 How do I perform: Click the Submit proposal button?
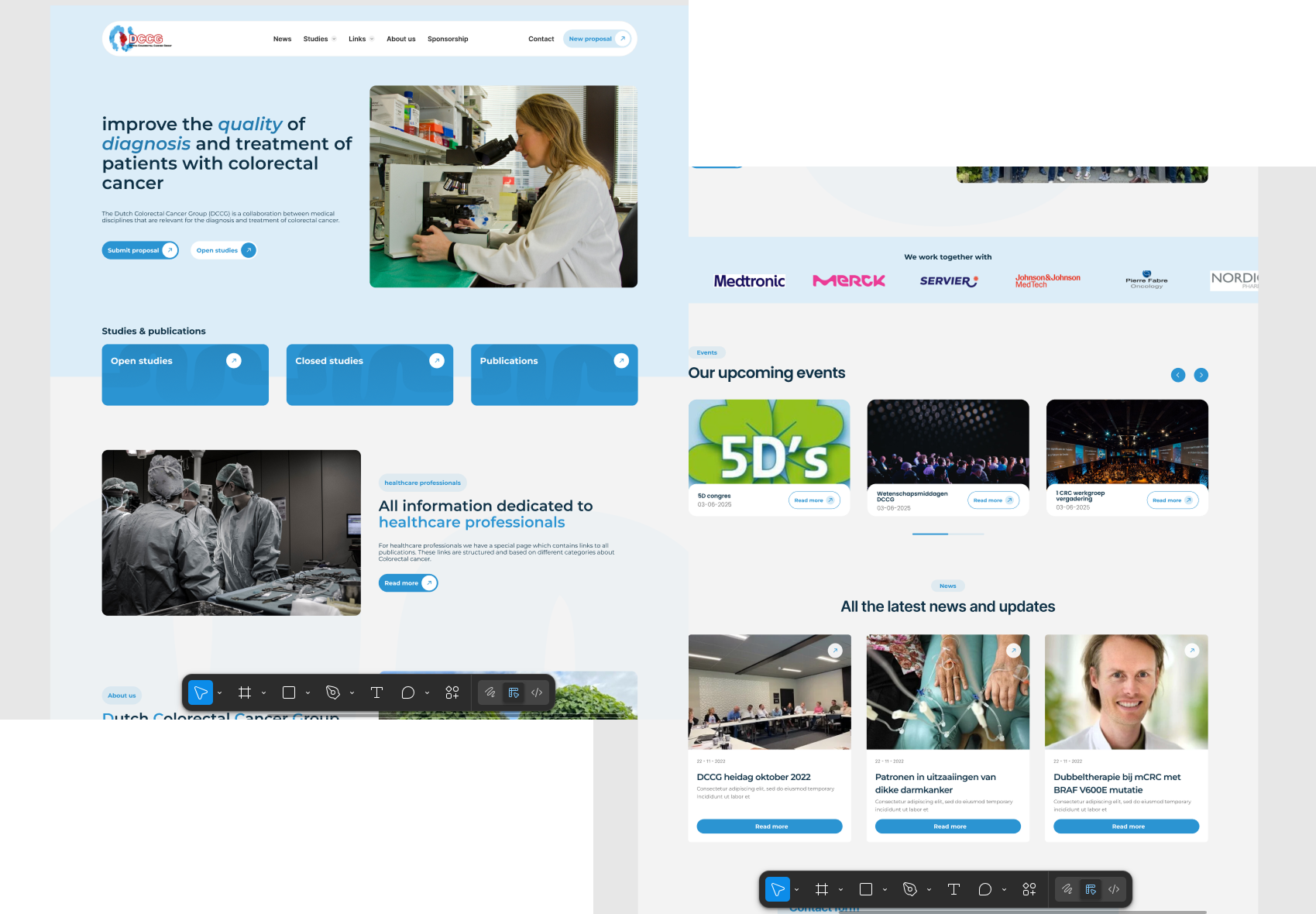(x=139, y=250)
